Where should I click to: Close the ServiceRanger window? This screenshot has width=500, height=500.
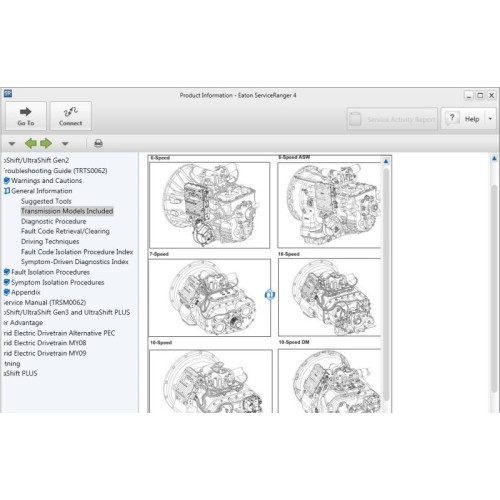[491, 96]
